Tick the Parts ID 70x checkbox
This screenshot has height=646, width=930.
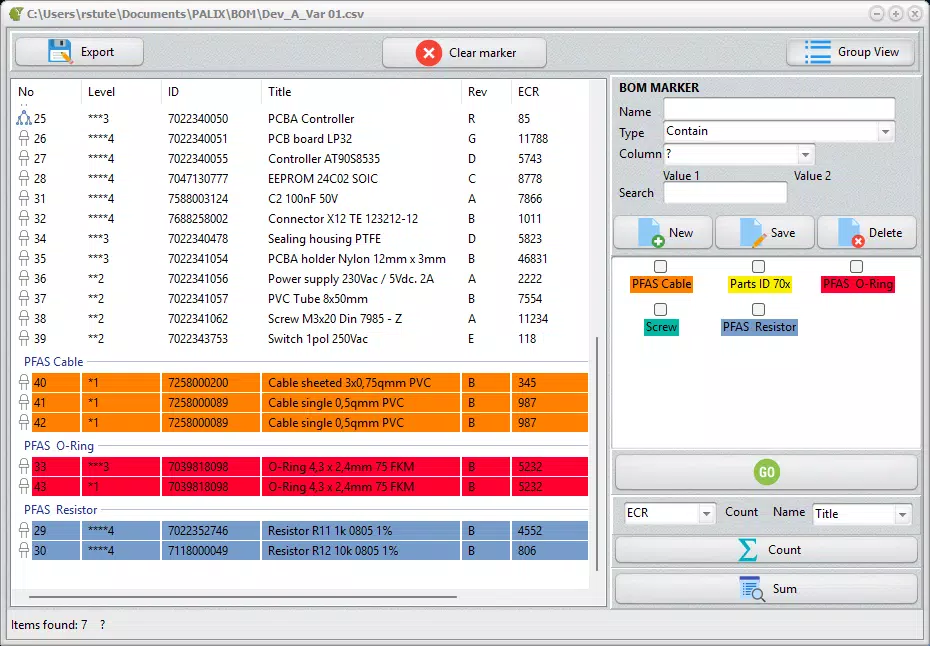(758, 266)
